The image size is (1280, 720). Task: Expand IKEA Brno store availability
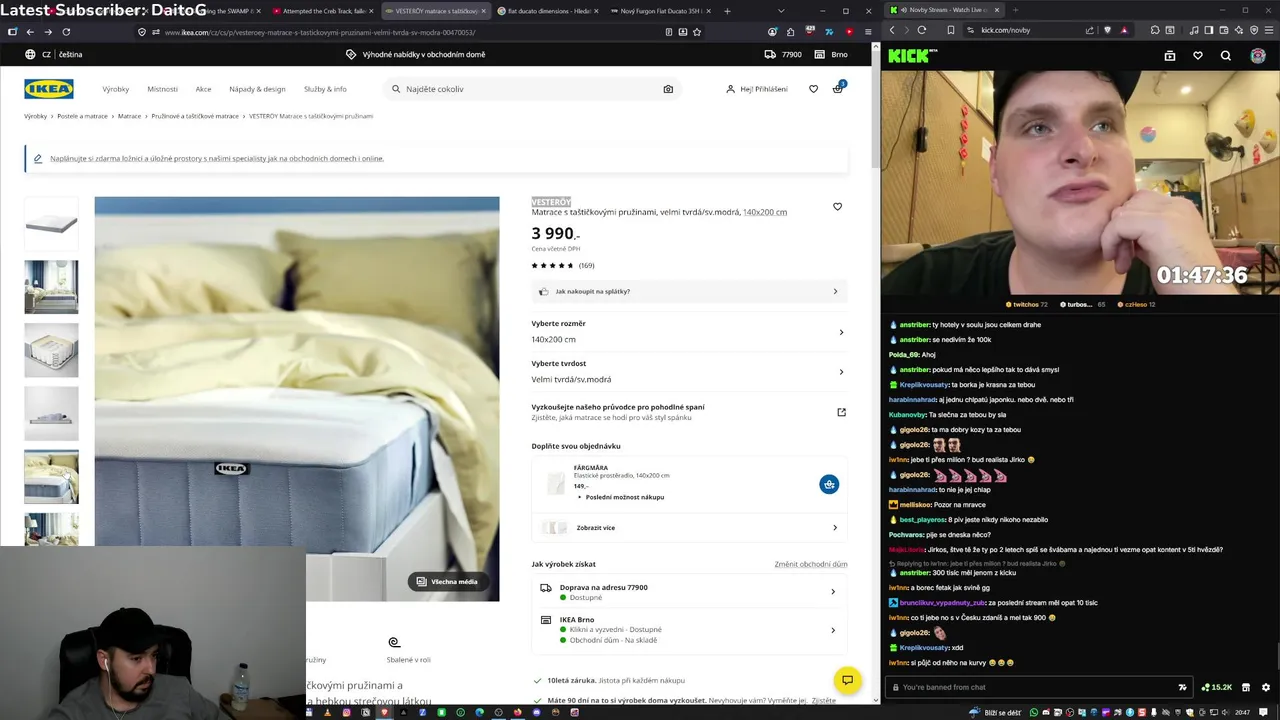point(689,630)
